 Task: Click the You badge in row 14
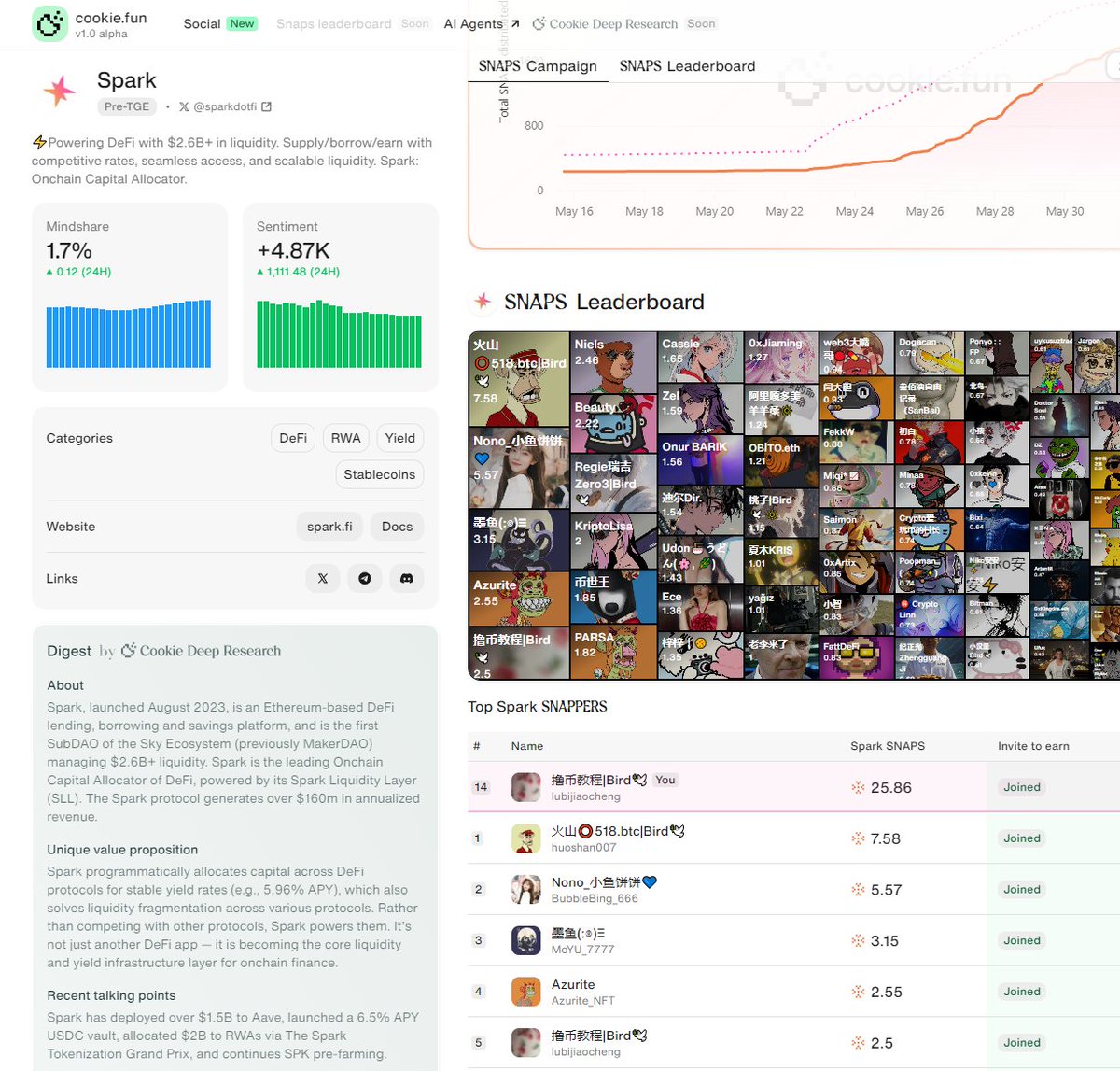[x=665, y=780]
